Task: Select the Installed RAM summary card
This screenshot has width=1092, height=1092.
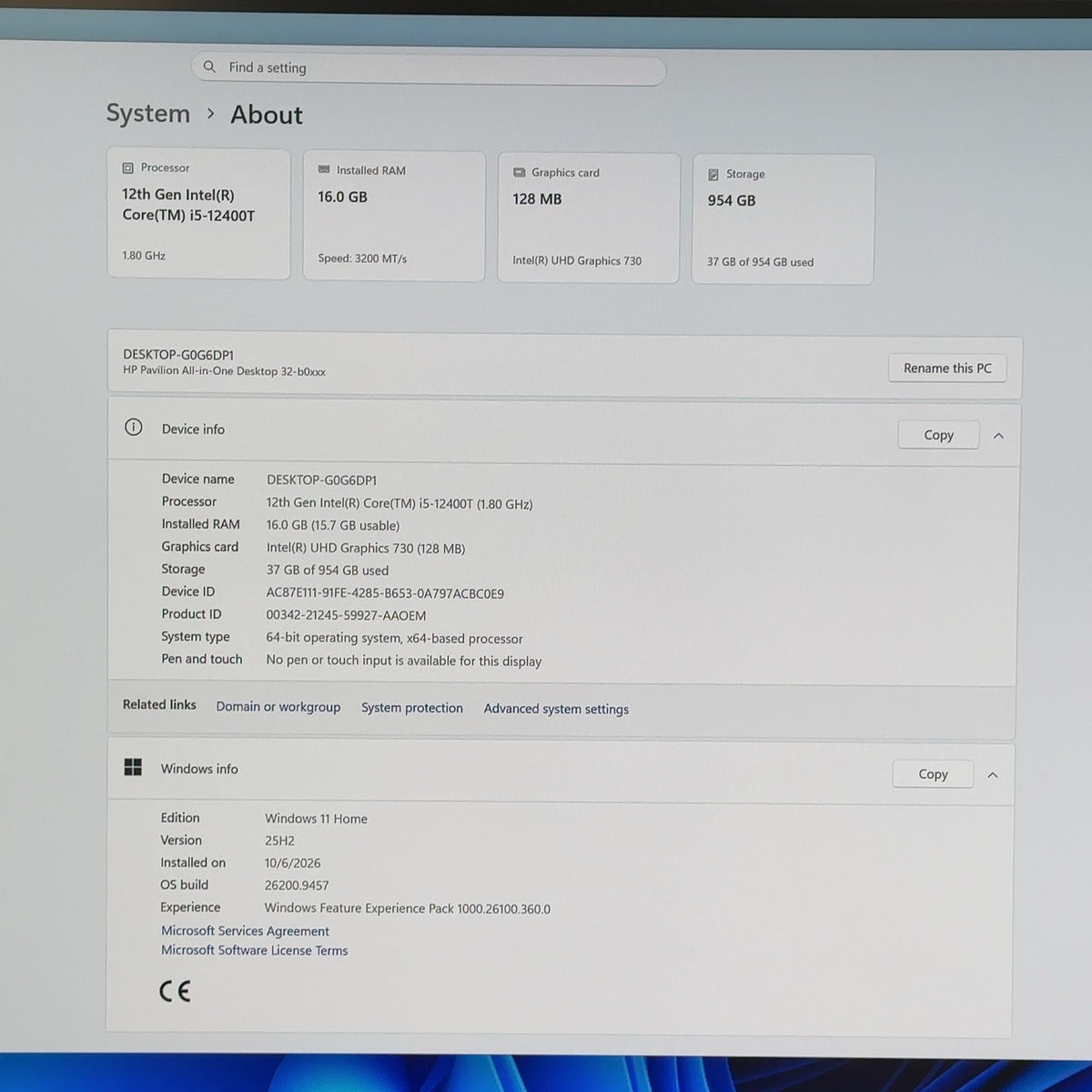Action: tap(393, 216)
